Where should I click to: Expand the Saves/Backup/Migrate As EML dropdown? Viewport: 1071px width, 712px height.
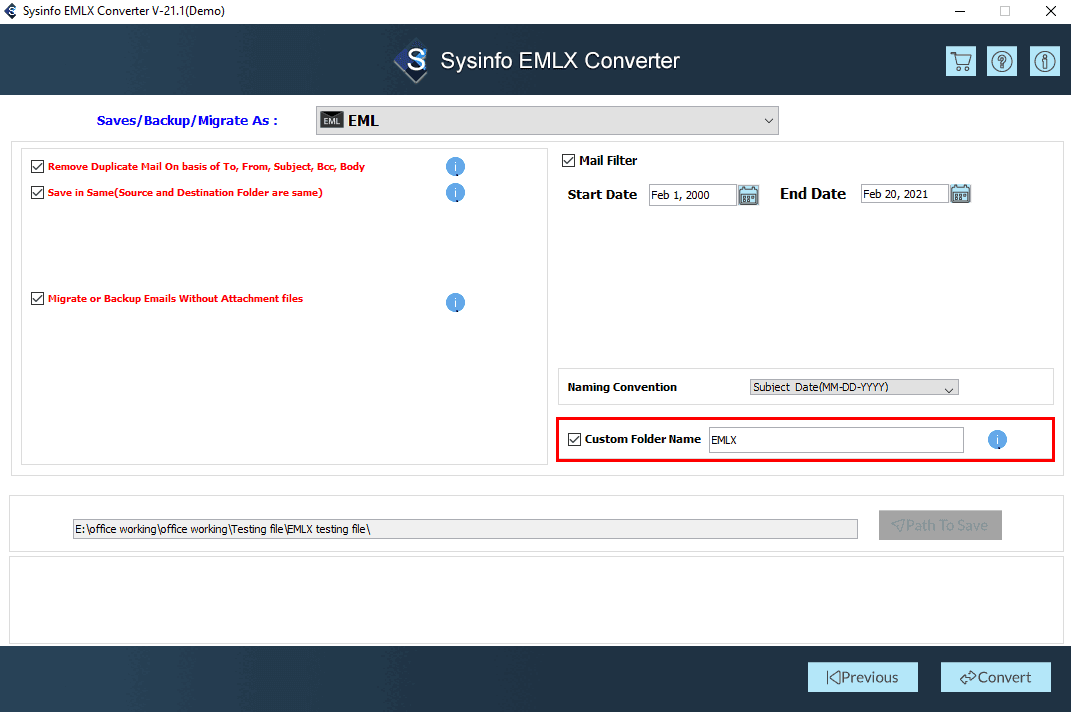click(547, 120)
